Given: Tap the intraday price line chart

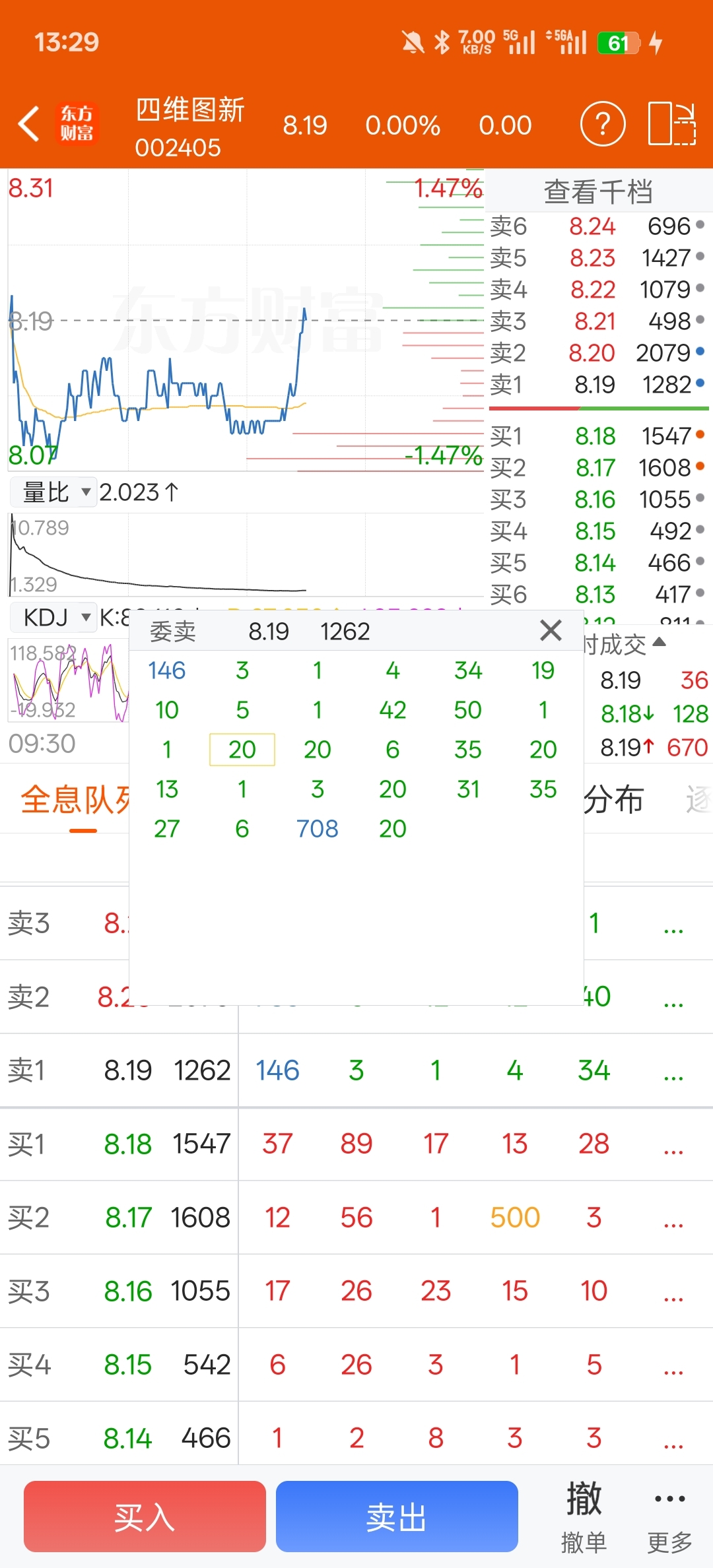Looking at the screenshot, I should [246, 320].
